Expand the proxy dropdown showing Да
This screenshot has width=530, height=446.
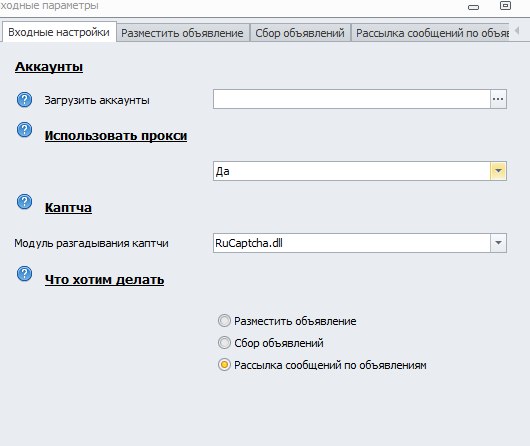(498, 171)
